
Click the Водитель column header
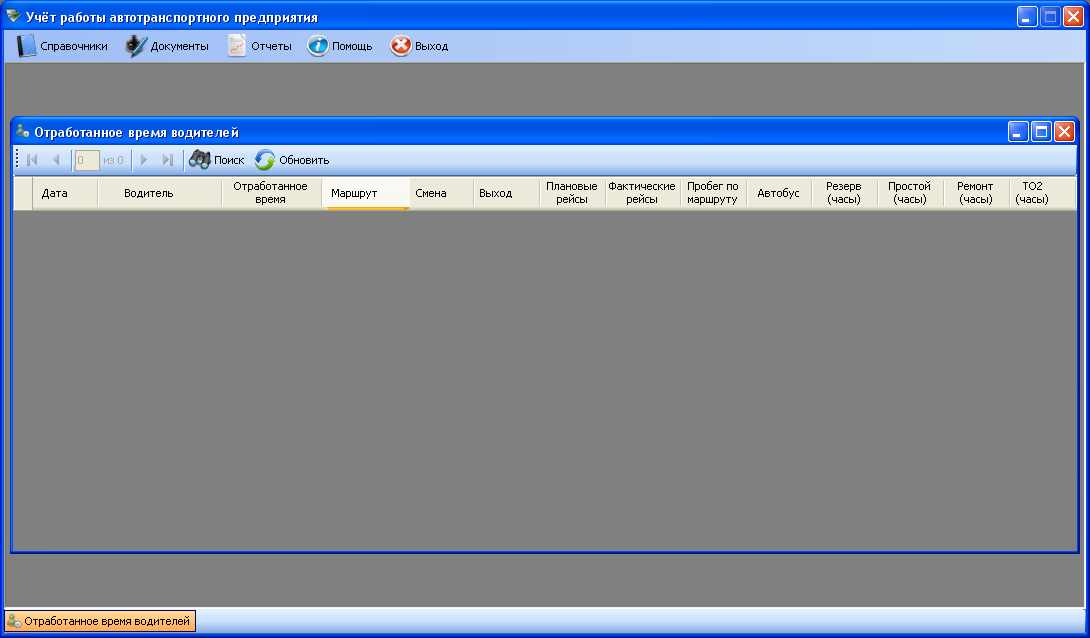pos(148,193)
